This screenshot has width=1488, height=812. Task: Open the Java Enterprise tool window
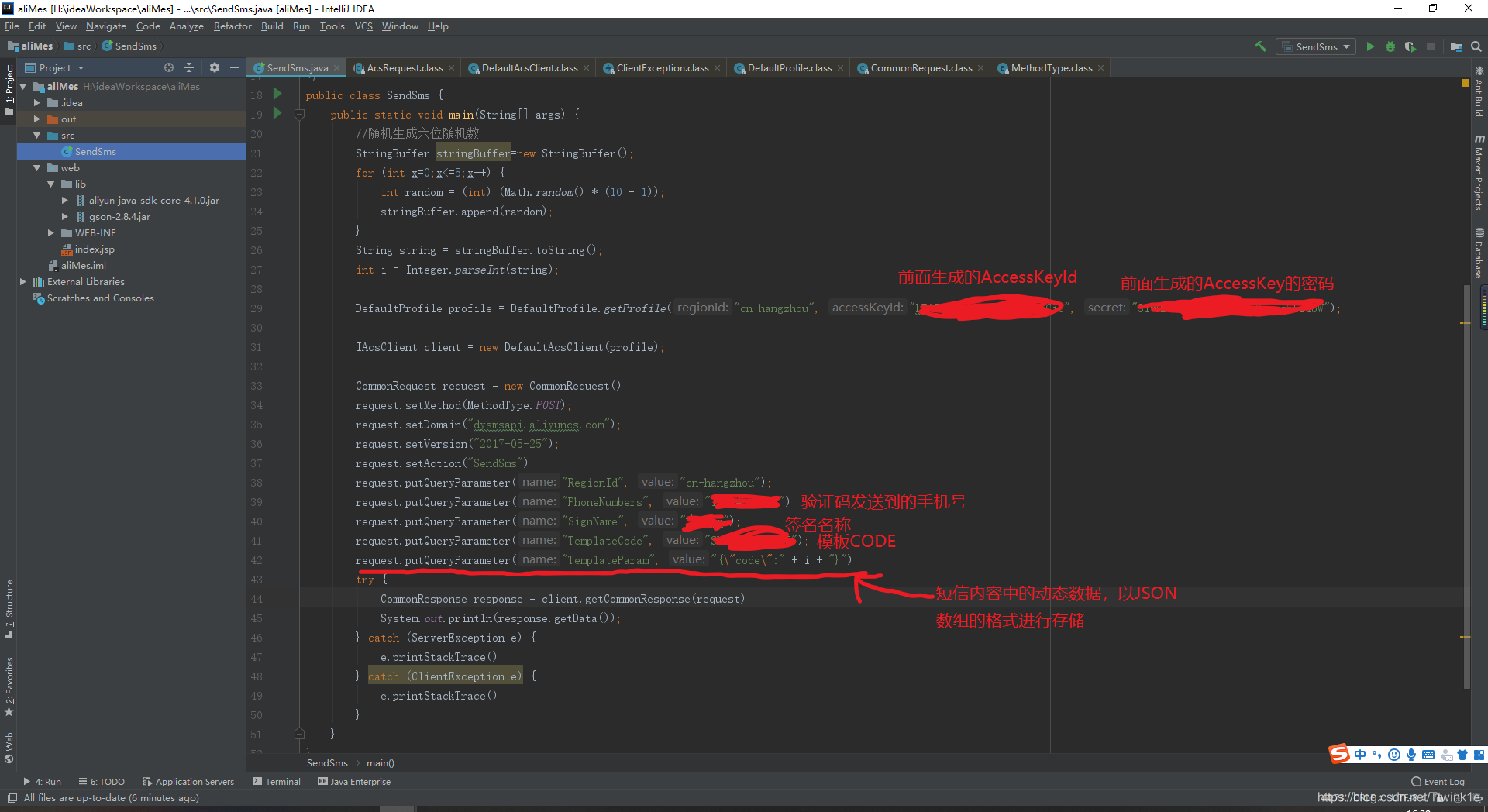354,782
